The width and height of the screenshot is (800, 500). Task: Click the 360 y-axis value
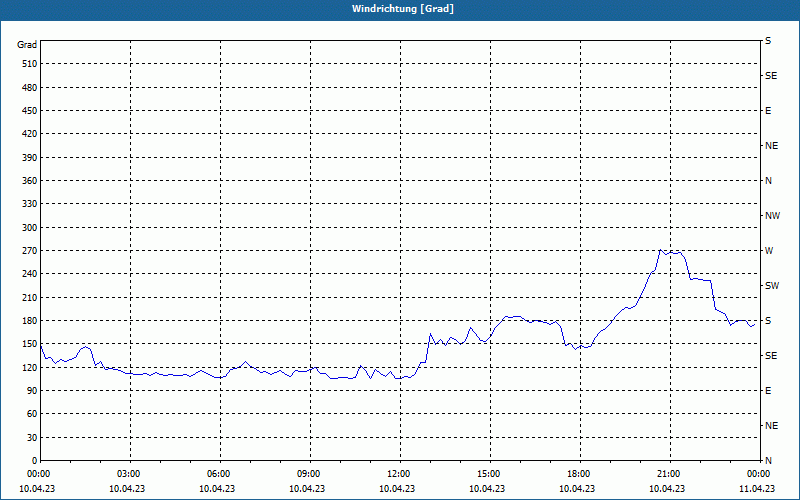click(x=30, y=181)
